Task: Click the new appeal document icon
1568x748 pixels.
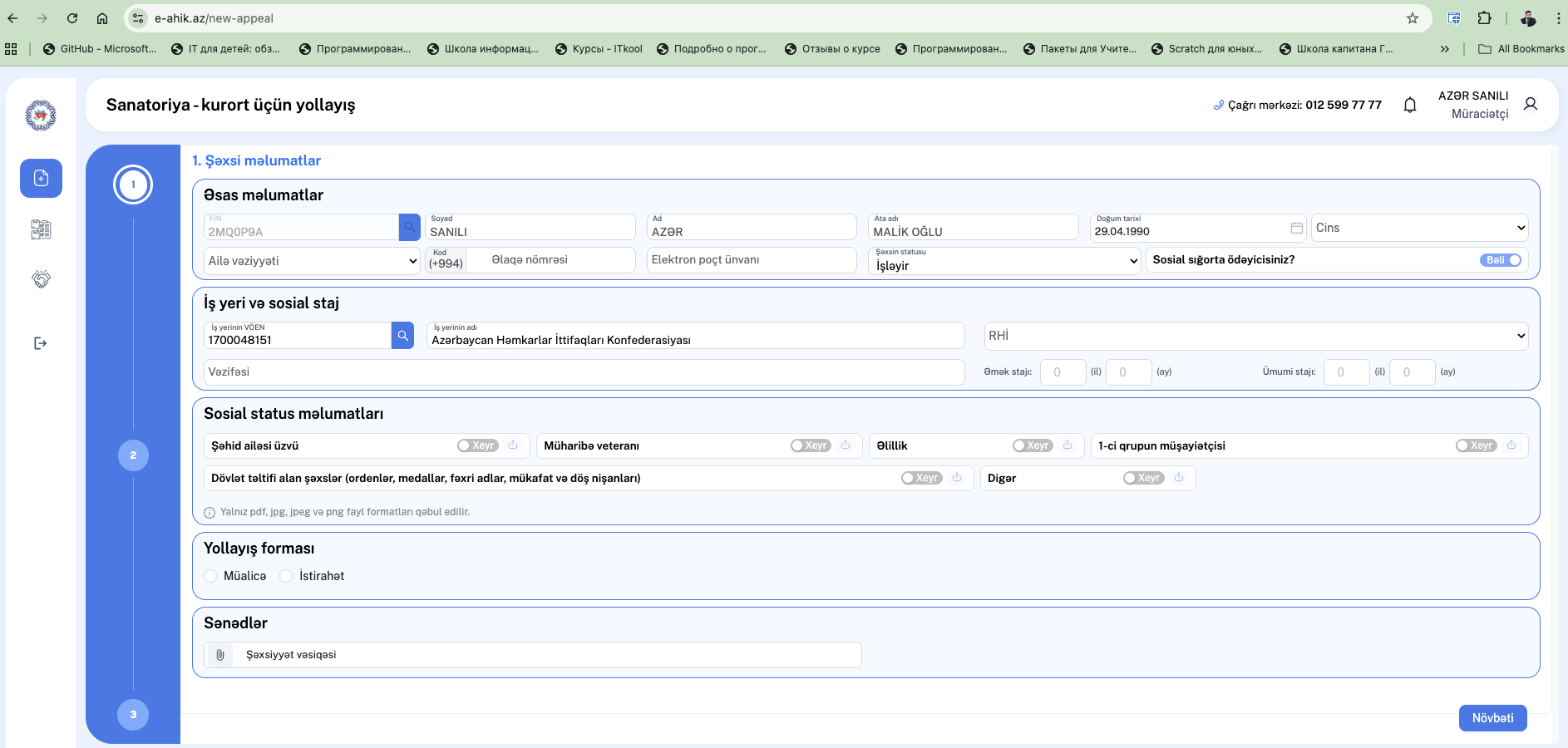Action: click(41, 178)
